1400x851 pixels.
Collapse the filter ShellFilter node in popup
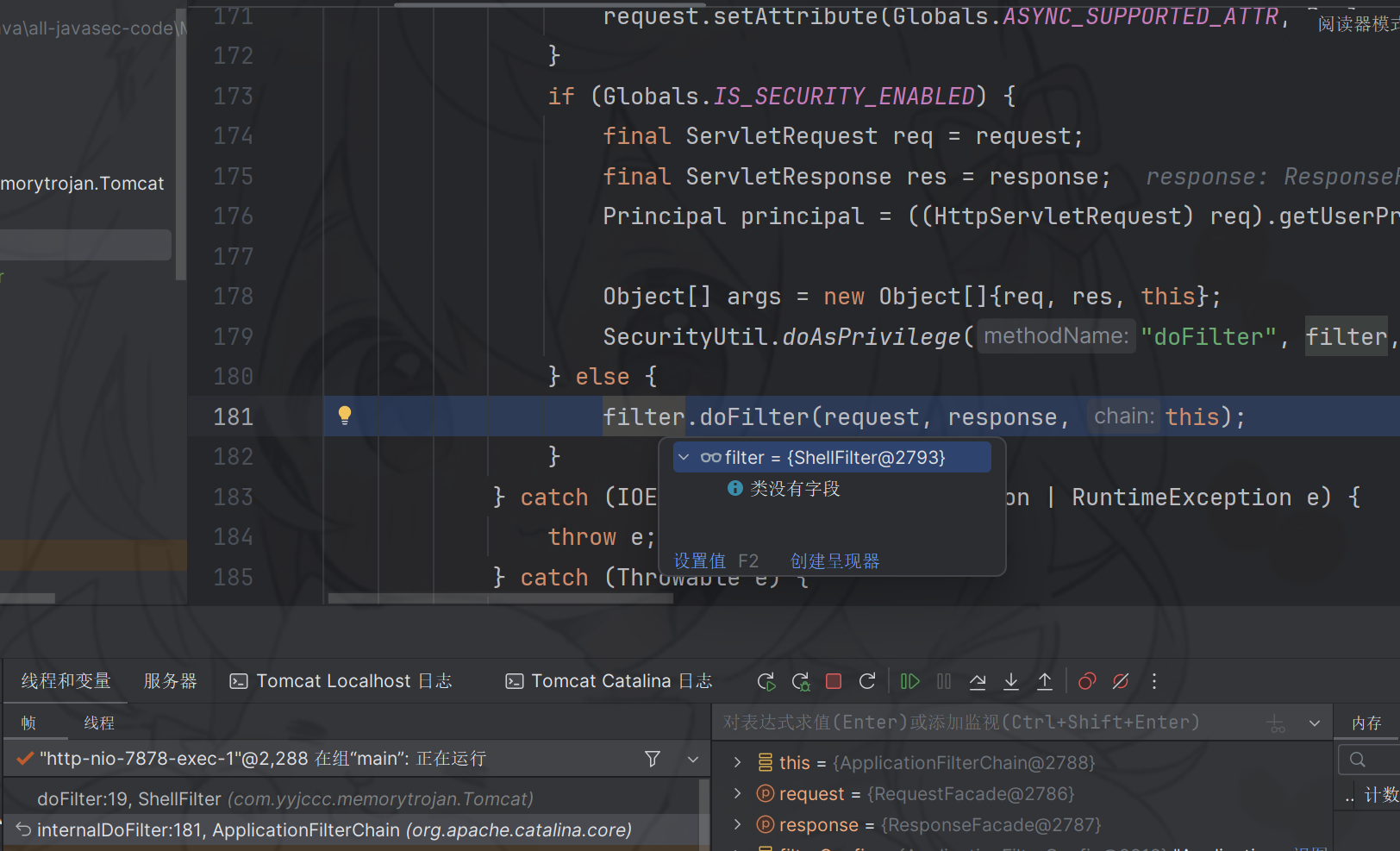(x=684, y=457)
